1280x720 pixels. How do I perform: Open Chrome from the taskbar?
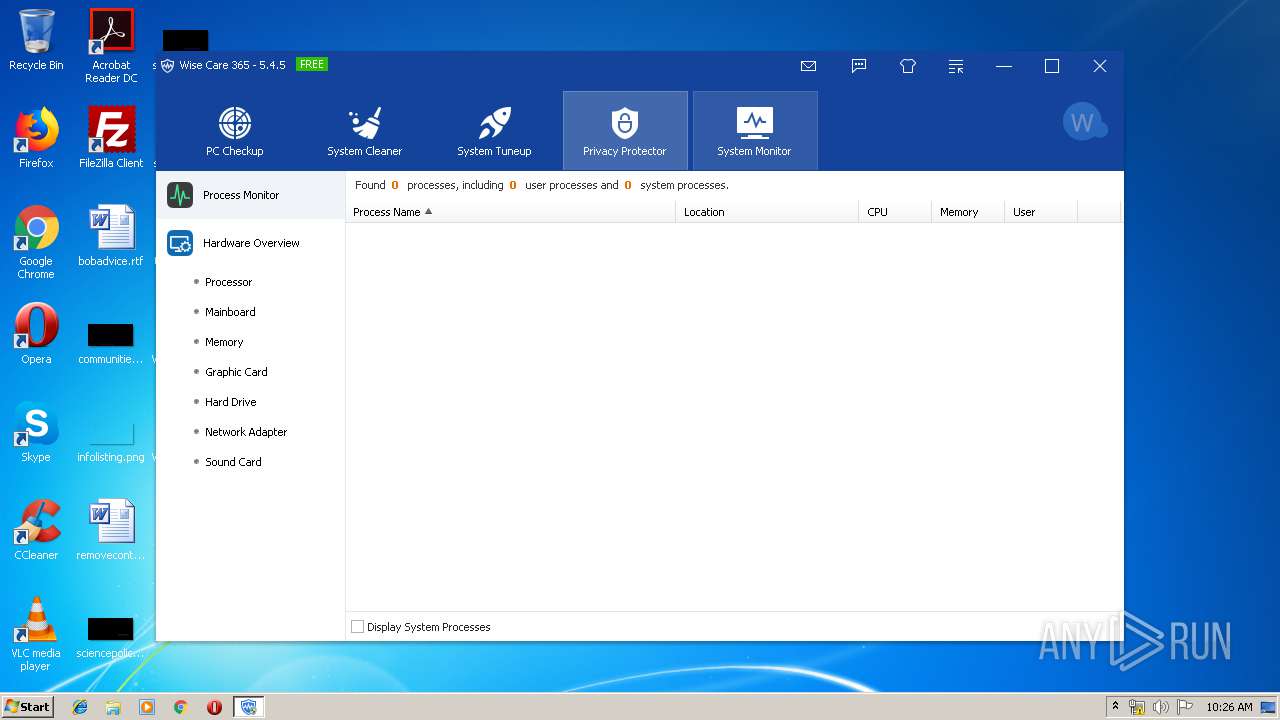[181, 706]
